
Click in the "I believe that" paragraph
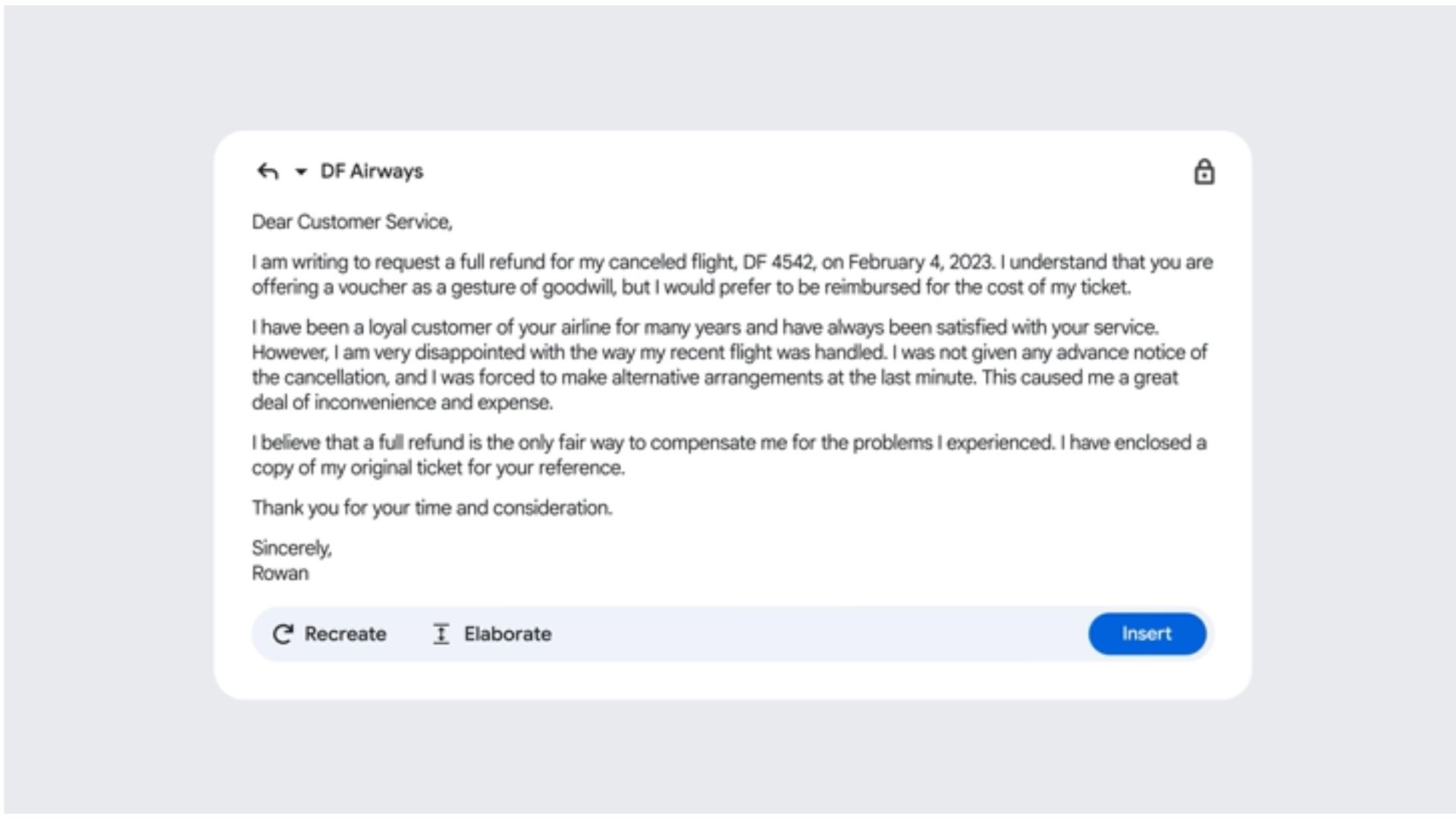pyautogui.click(x=728, y=443)
